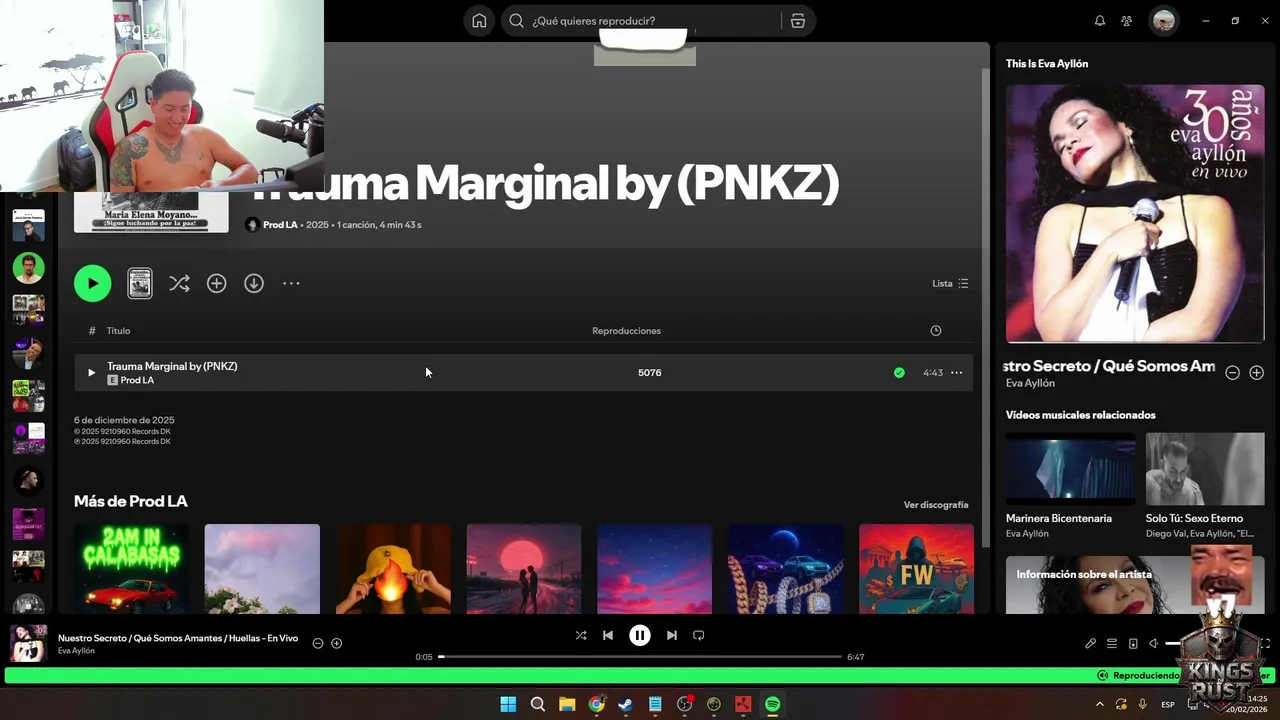Click the song progress bar
Screen dimensions: 1280x720
[640, 657]
